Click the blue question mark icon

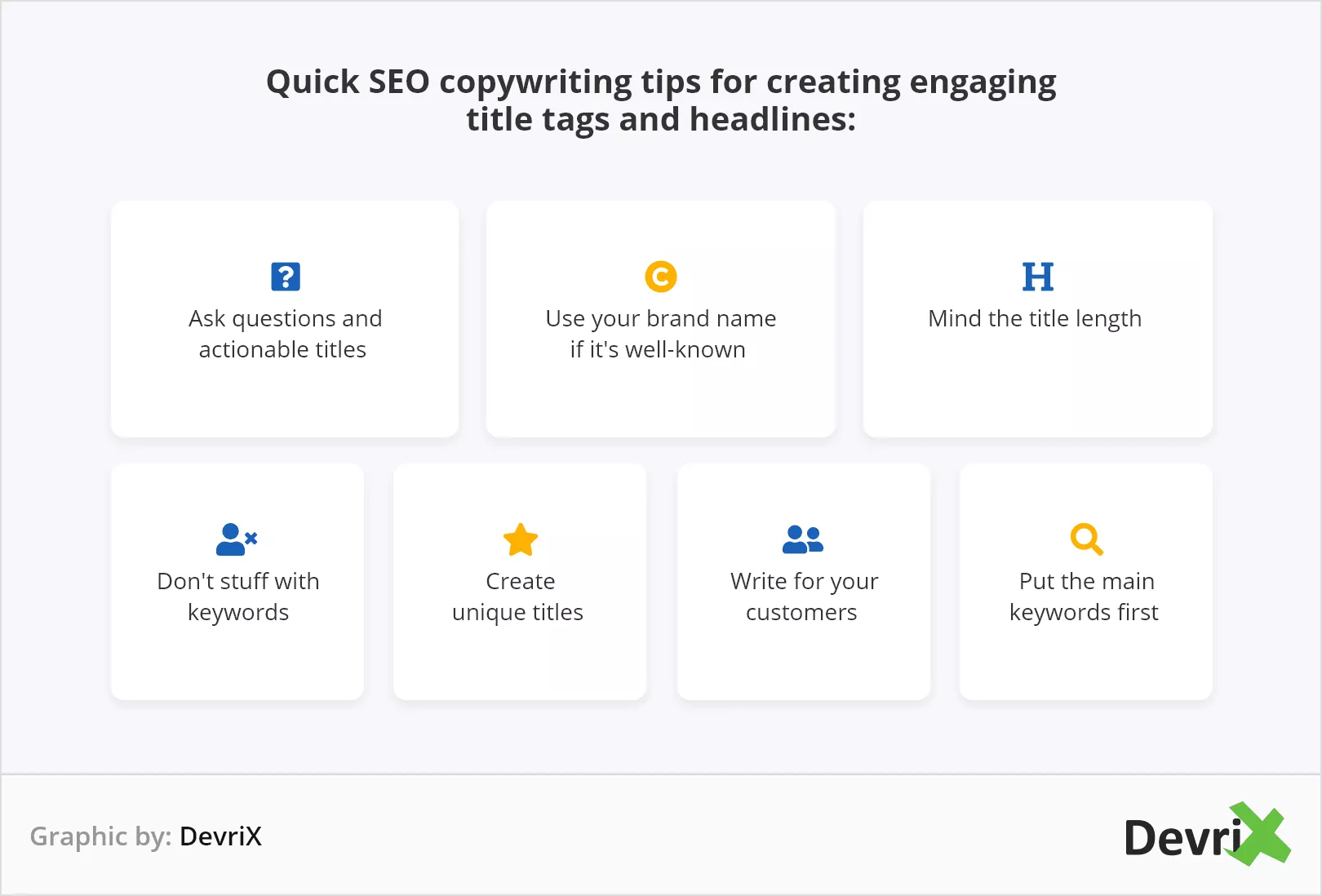point(286,277)
